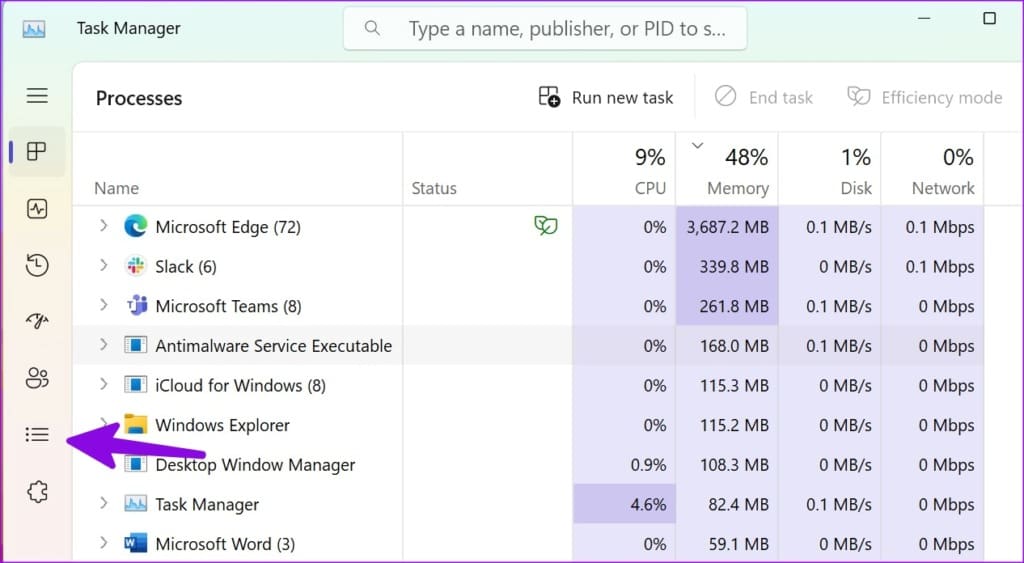This screenshot has height=563, width=1024.
Task: Click the 4.6% CPU value
Action: [x=648, y=504]
